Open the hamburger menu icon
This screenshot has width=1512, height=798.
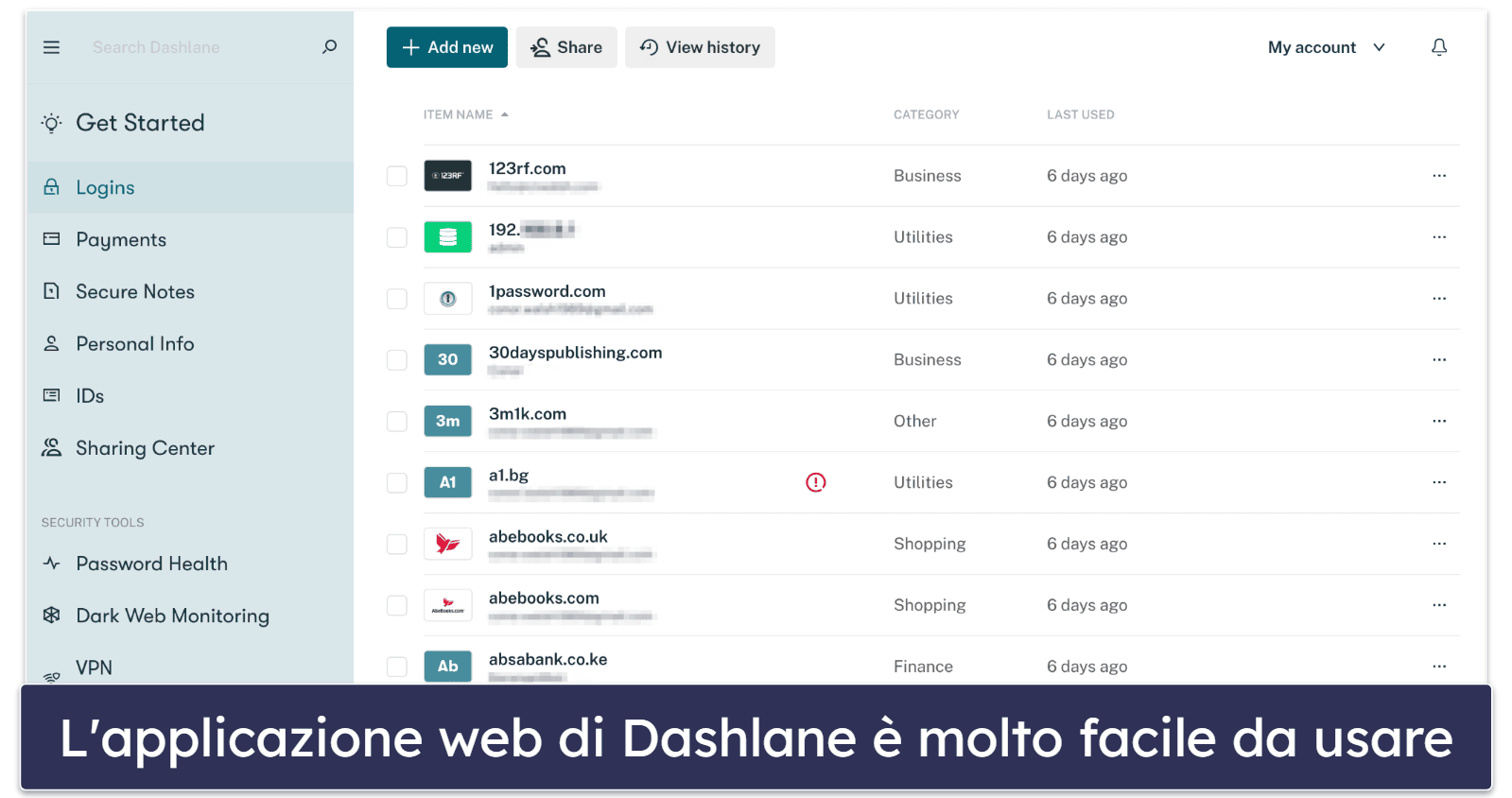[x=51, y=47]
